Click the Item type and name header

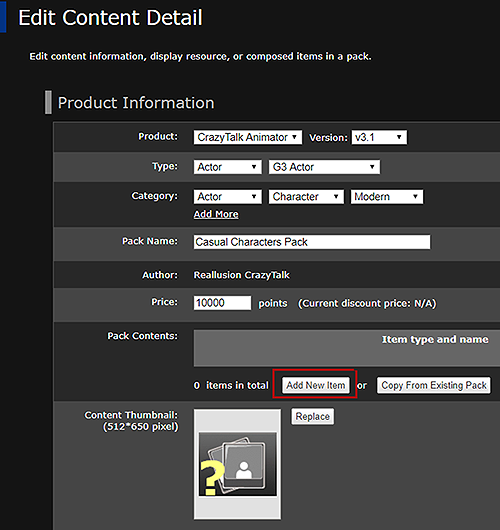pos(435,339)
